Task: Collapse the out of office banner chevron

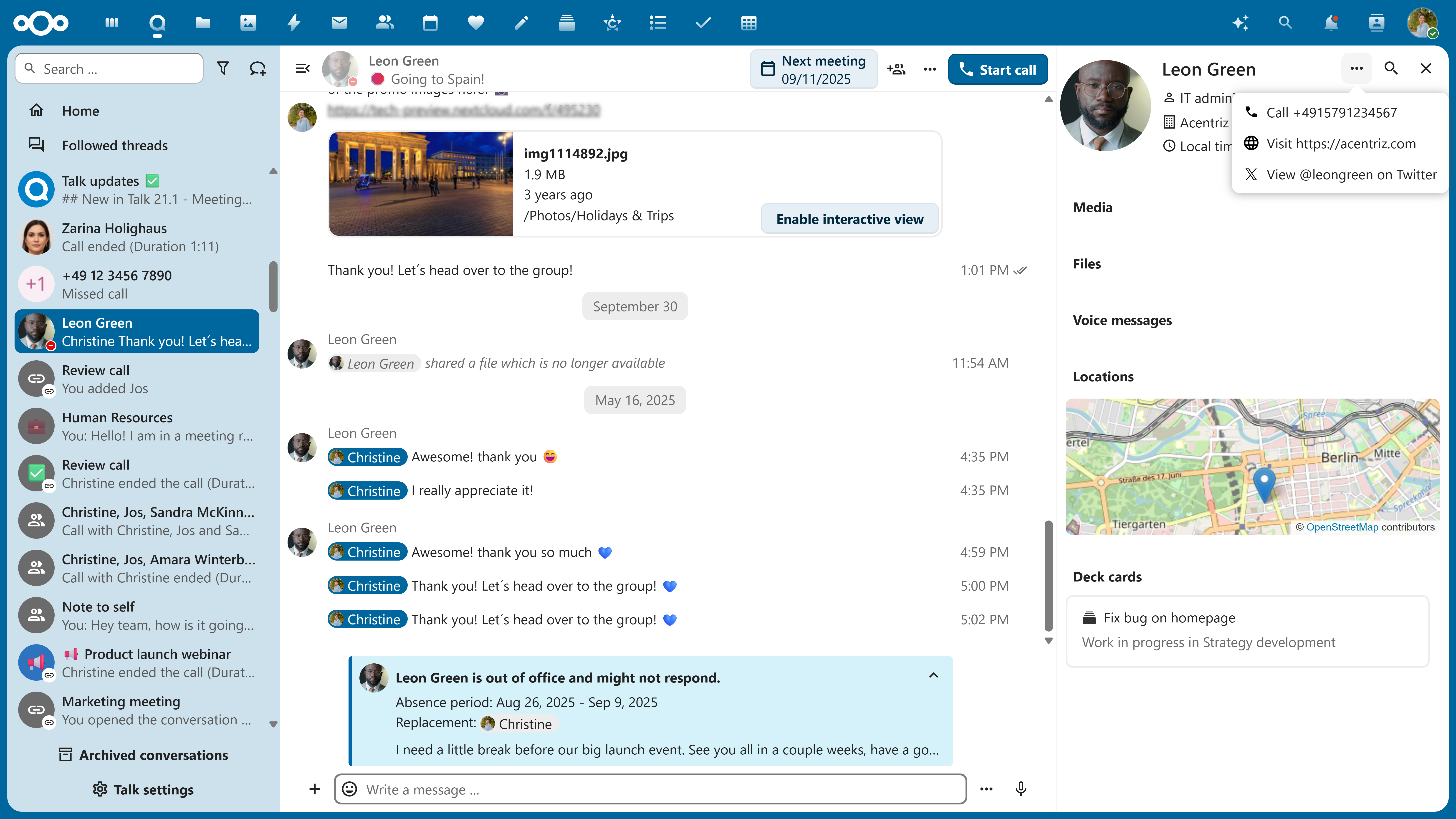Action: (934, 675)
